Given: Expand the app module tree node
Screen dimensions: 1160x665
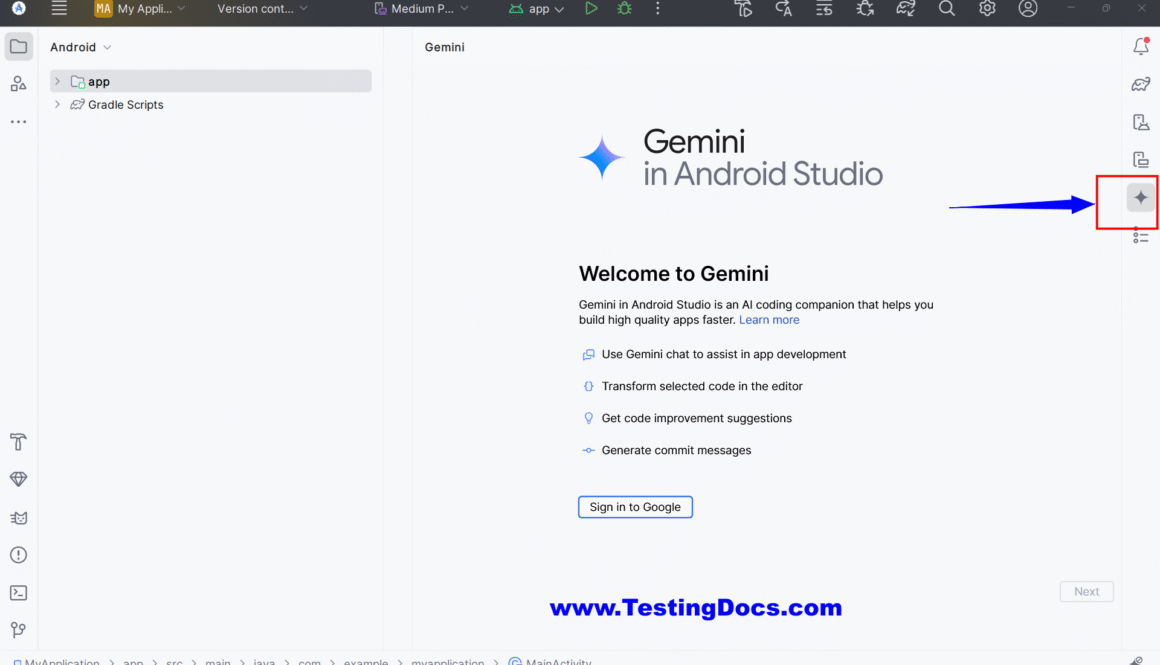Looking at the screenshot, I should tap(57, 81).
